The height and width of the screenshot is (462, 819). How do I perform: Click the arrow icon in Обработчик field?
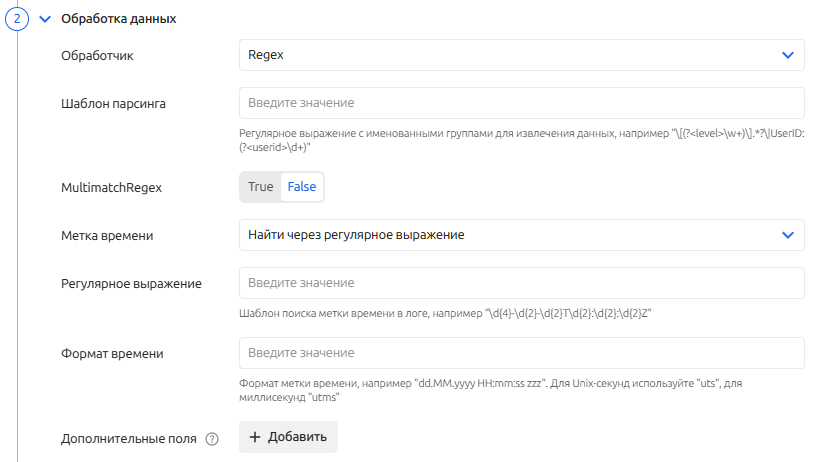point(787,55)
